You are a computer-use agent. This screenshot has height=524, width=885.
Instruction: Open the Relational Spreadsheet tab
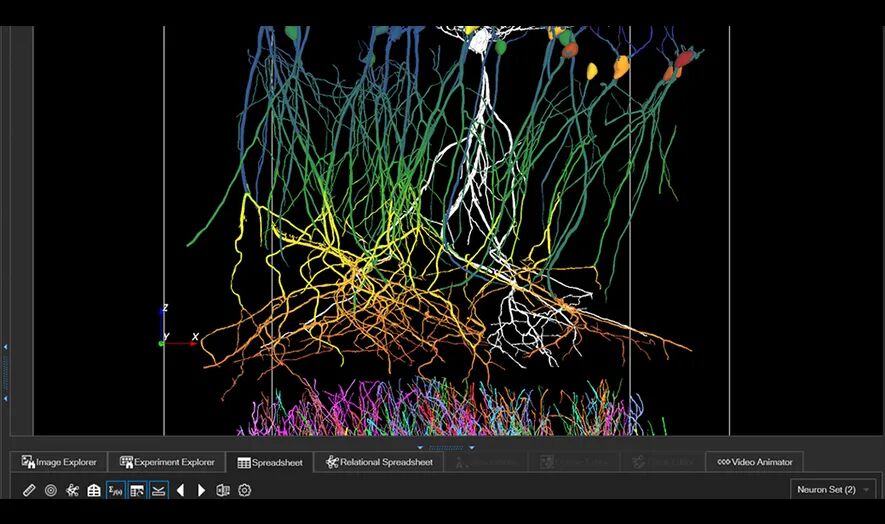(x=379, y=462)
